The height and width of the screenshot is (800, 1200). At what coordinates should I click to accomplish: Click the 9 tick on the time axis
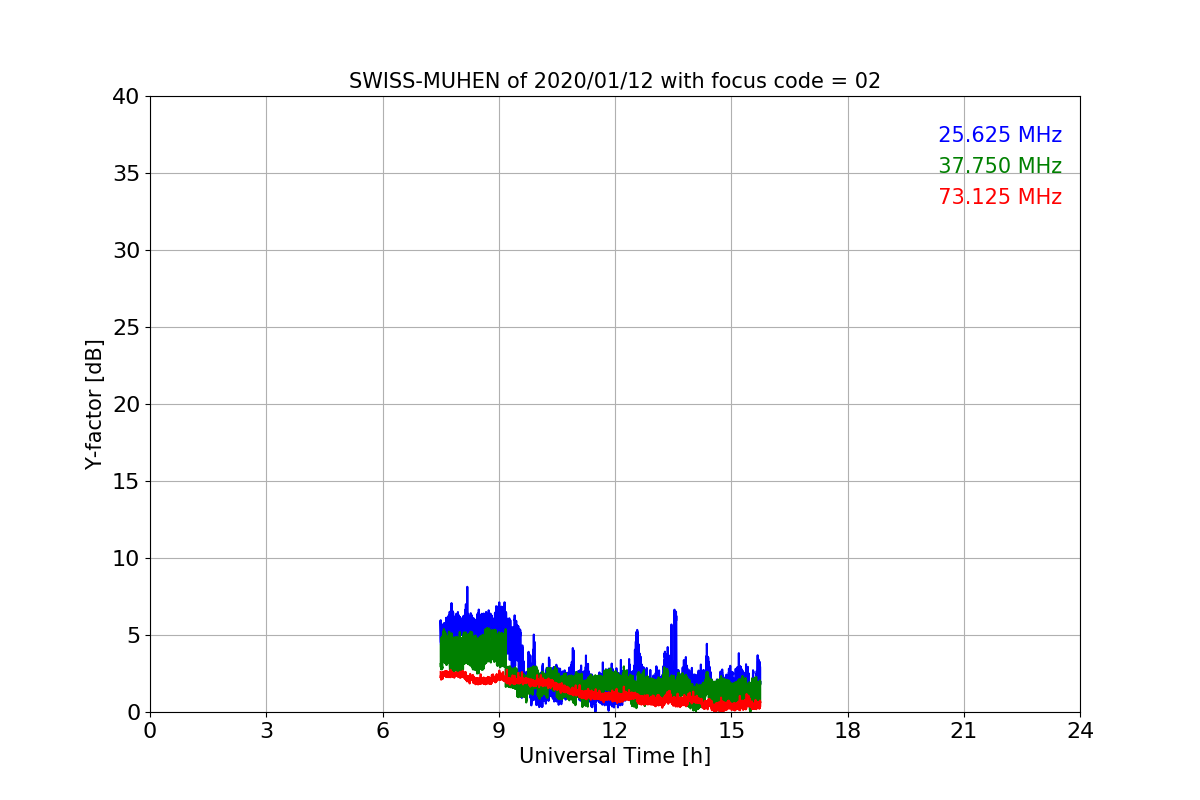499,731
